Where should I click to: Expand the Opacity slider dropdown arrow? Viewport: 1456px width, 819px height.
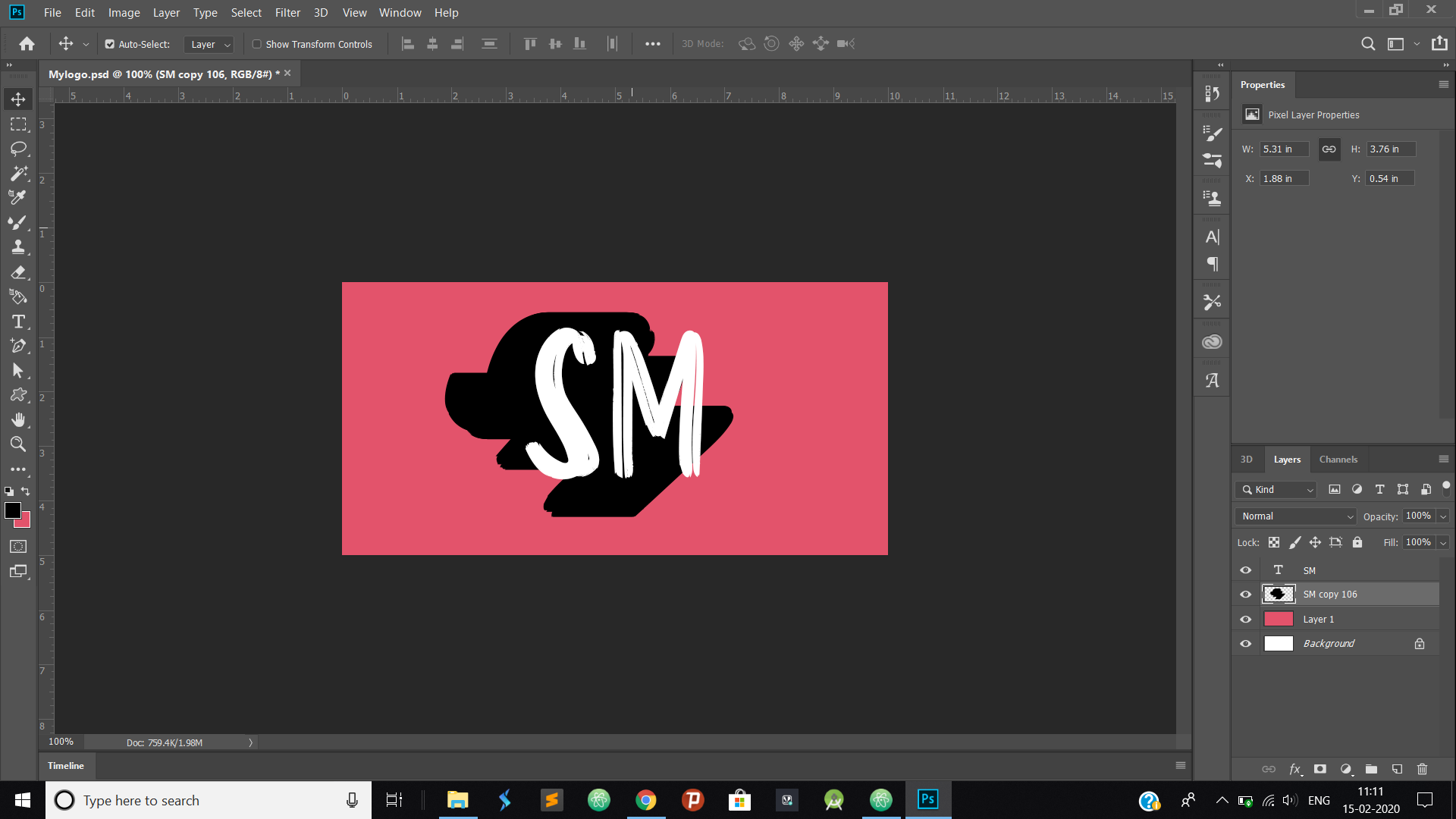point(1443,516)
